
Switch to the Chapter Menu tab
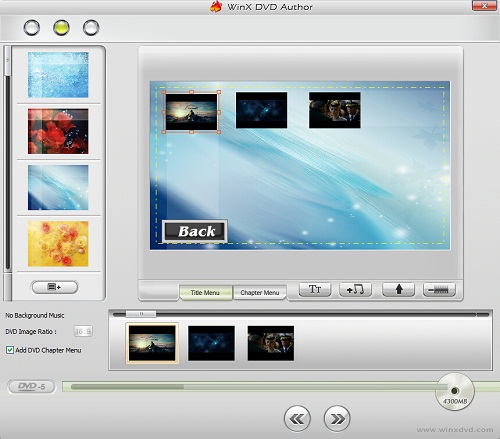pos(260,293)
